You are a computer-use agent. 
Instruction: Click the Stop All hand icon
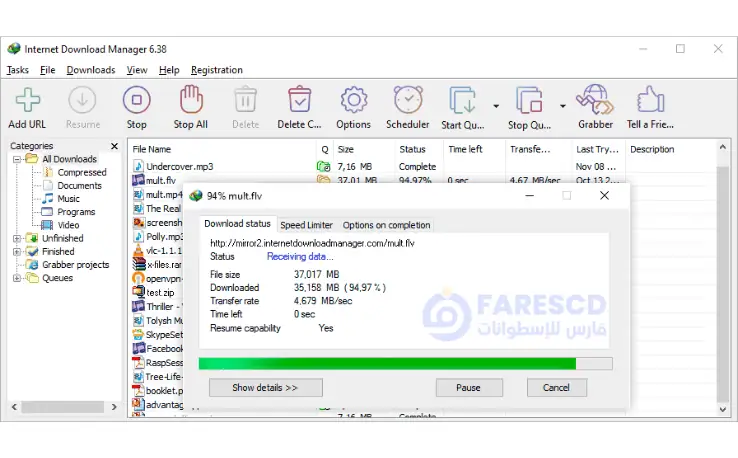pos(190,103)
